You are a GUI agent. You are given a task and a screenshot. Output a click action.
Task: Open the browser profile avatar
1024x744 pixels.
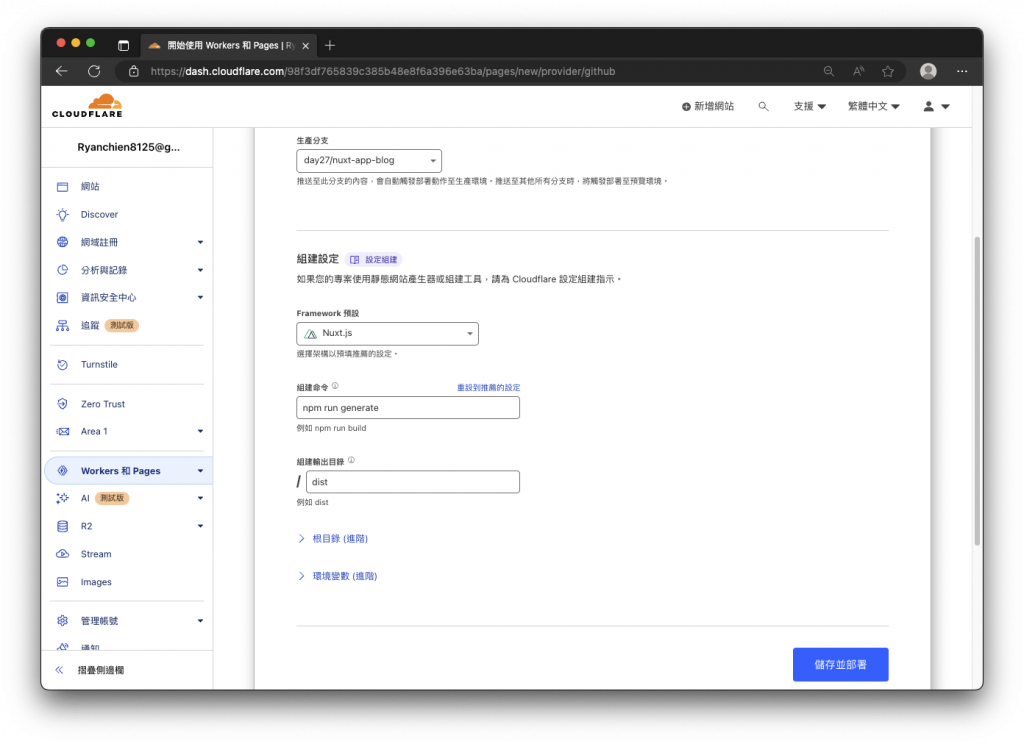(x=928, y=71)
